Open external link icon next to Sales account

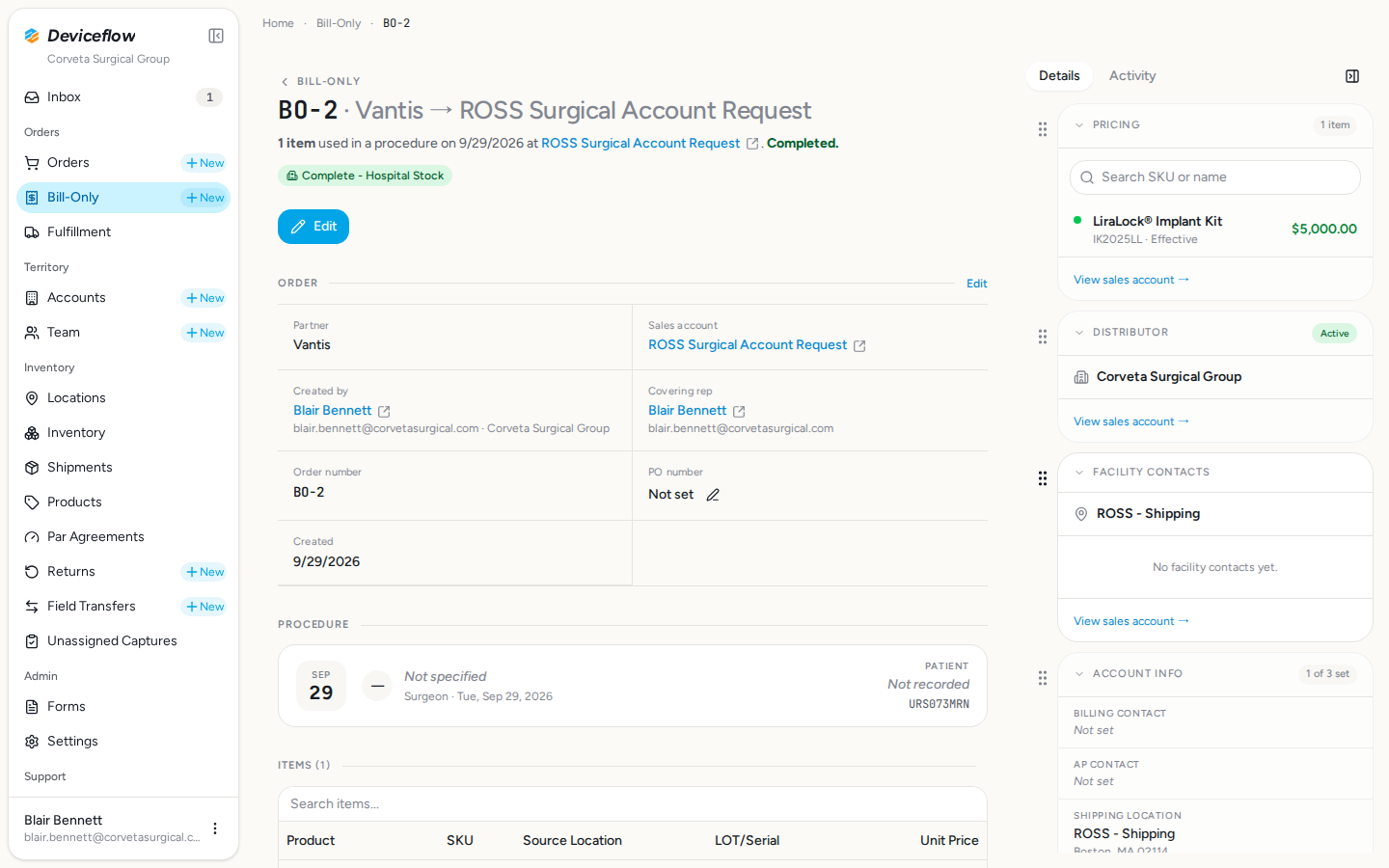(x=859, y=346)
